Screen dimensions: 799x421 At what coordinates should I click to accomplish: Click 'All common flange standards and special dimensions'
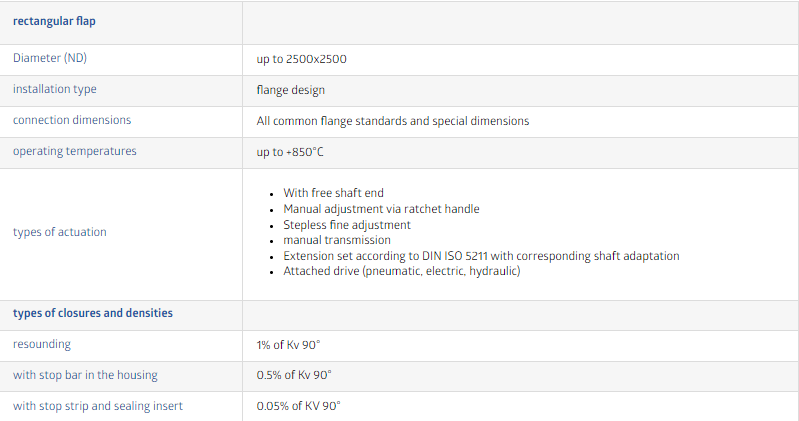393,121
